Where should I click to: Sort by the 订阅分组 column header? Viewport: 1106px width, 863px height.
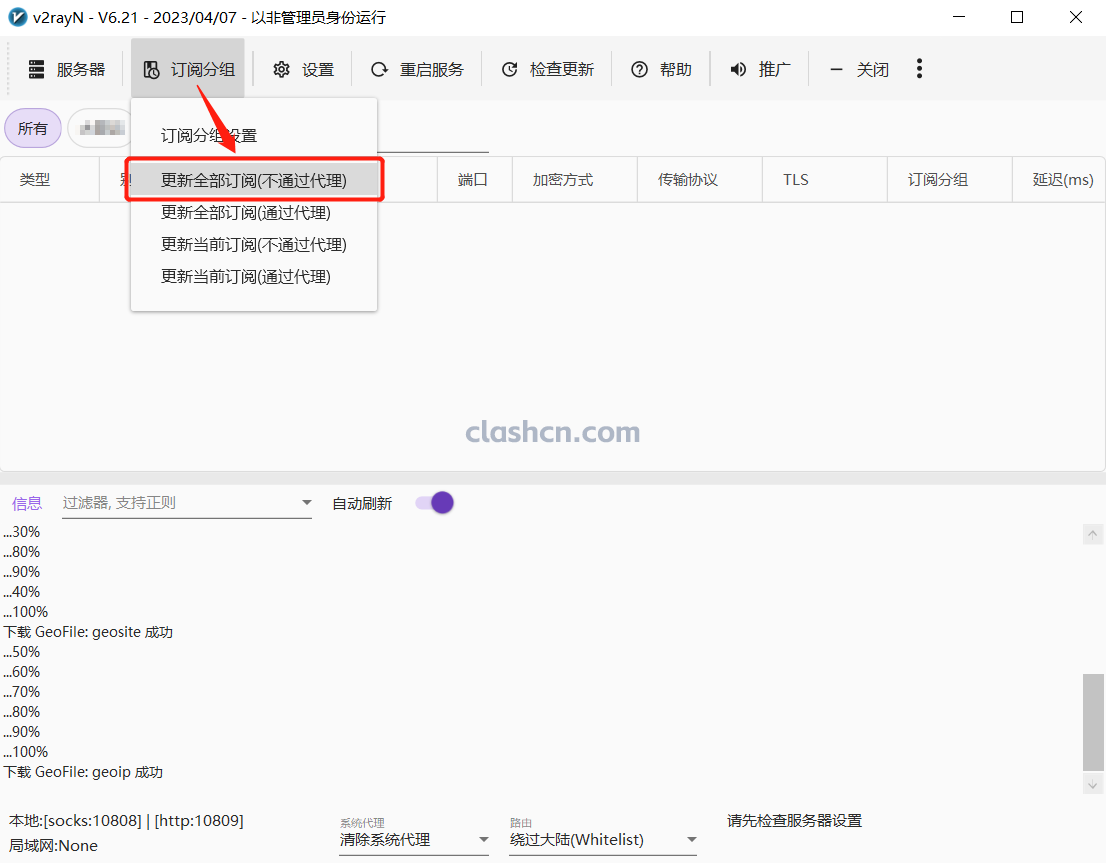coord(949,180)
